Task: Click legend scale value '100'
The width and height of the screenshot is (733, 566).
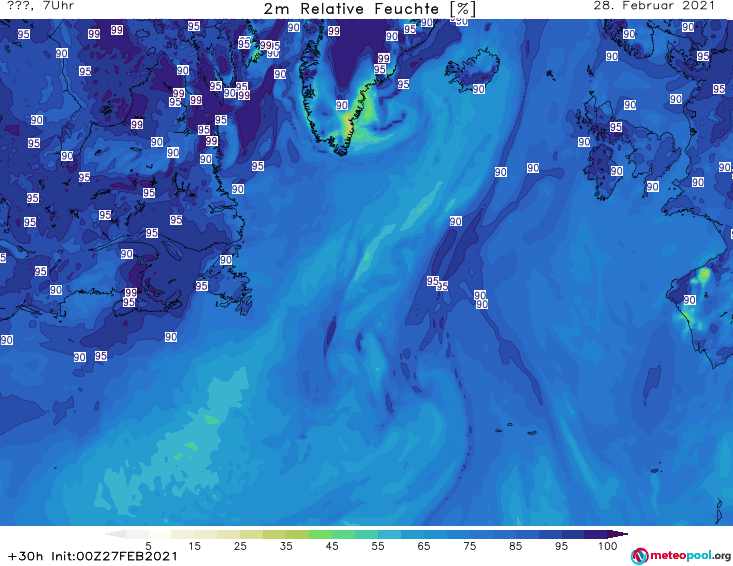Action: click(x=608, y=546)
